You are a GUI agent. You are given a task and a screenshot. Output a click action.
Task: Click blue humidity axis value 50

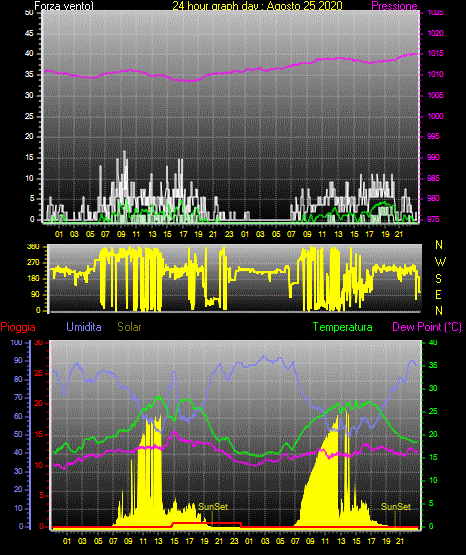click(x=18, y=434)
